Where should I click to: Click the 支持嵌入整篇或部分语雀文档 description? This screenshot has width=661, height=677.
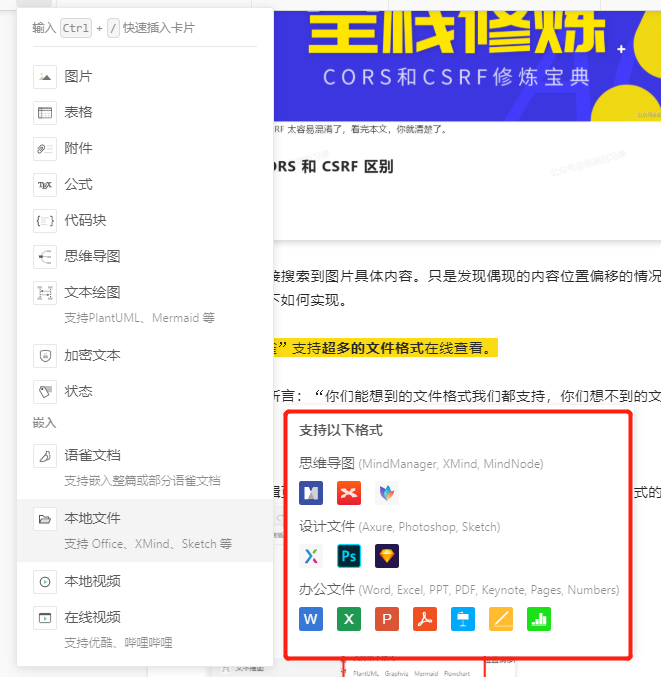point(142,481)
